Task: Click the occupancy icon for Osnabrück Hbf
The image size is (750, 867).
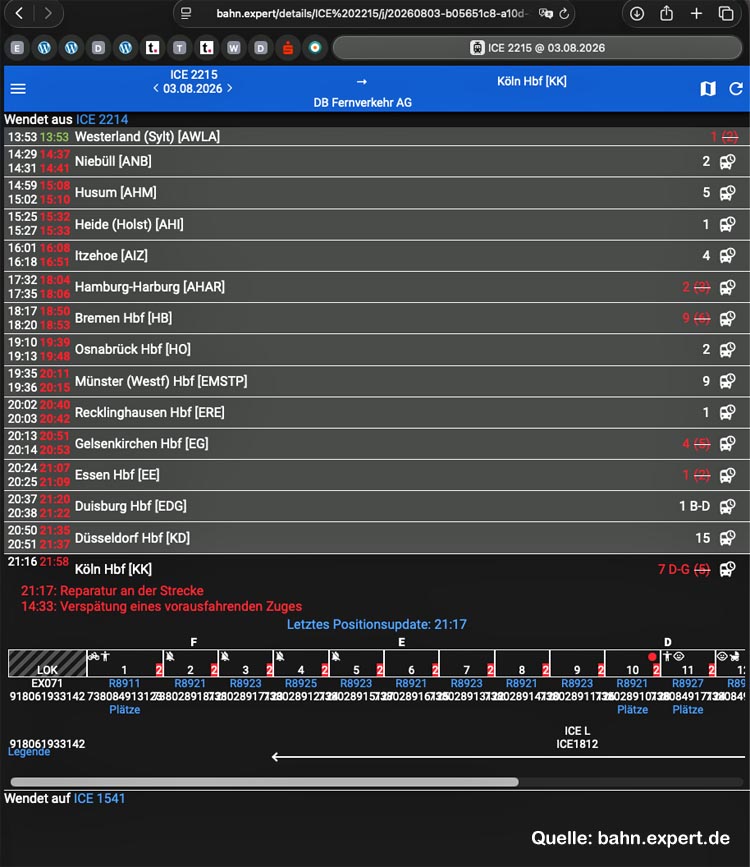Action: pyautogui.click(x=727, y=349)
